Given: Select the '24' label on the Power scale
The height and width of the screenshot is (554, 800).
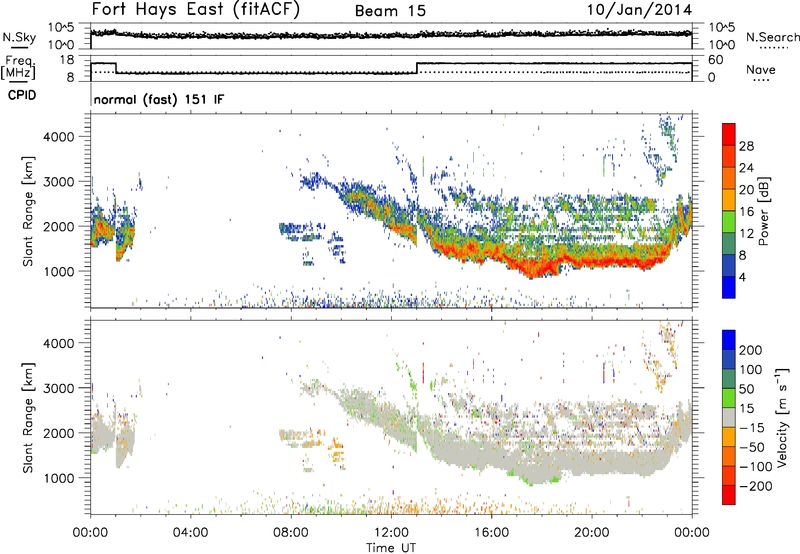Looking at the screenshot, I should 746,168.
